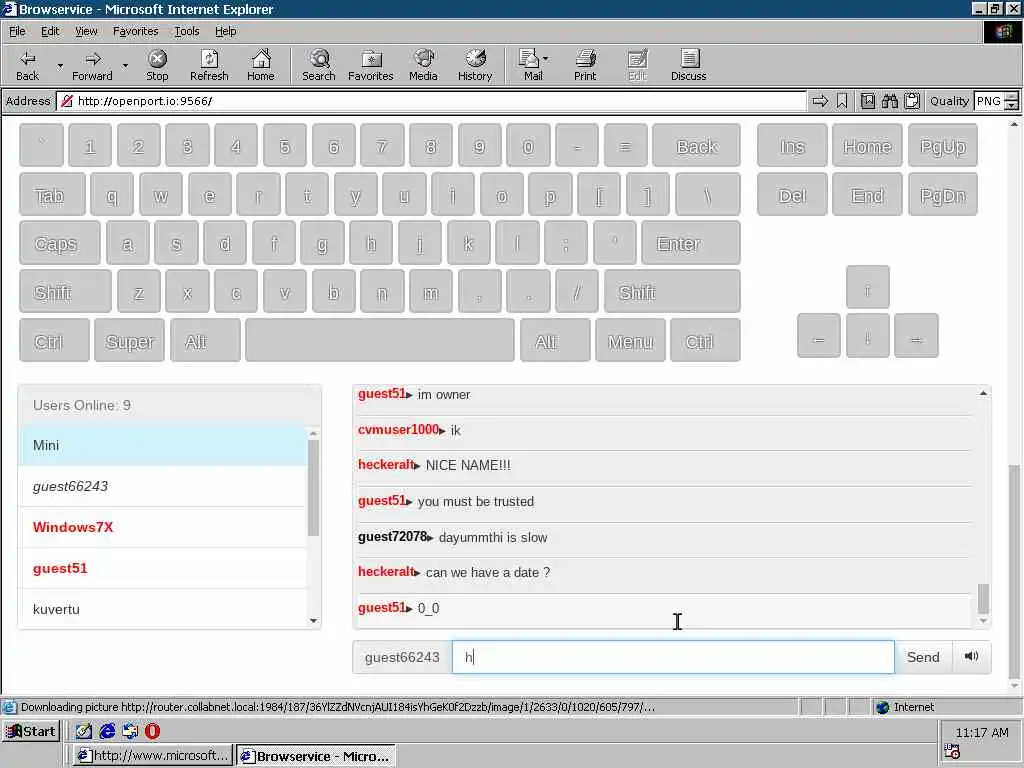The width and height of the screenshot is (1024, 768).
Task: Click the binoculars find icon
Action: [x=889, y=101]
